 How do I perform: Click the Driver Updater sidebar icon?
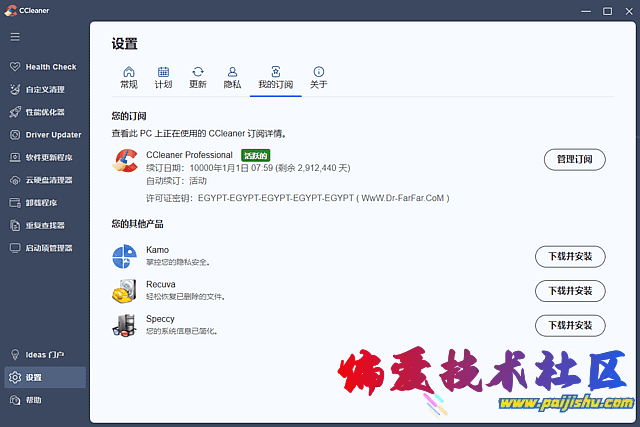[15, 135]
